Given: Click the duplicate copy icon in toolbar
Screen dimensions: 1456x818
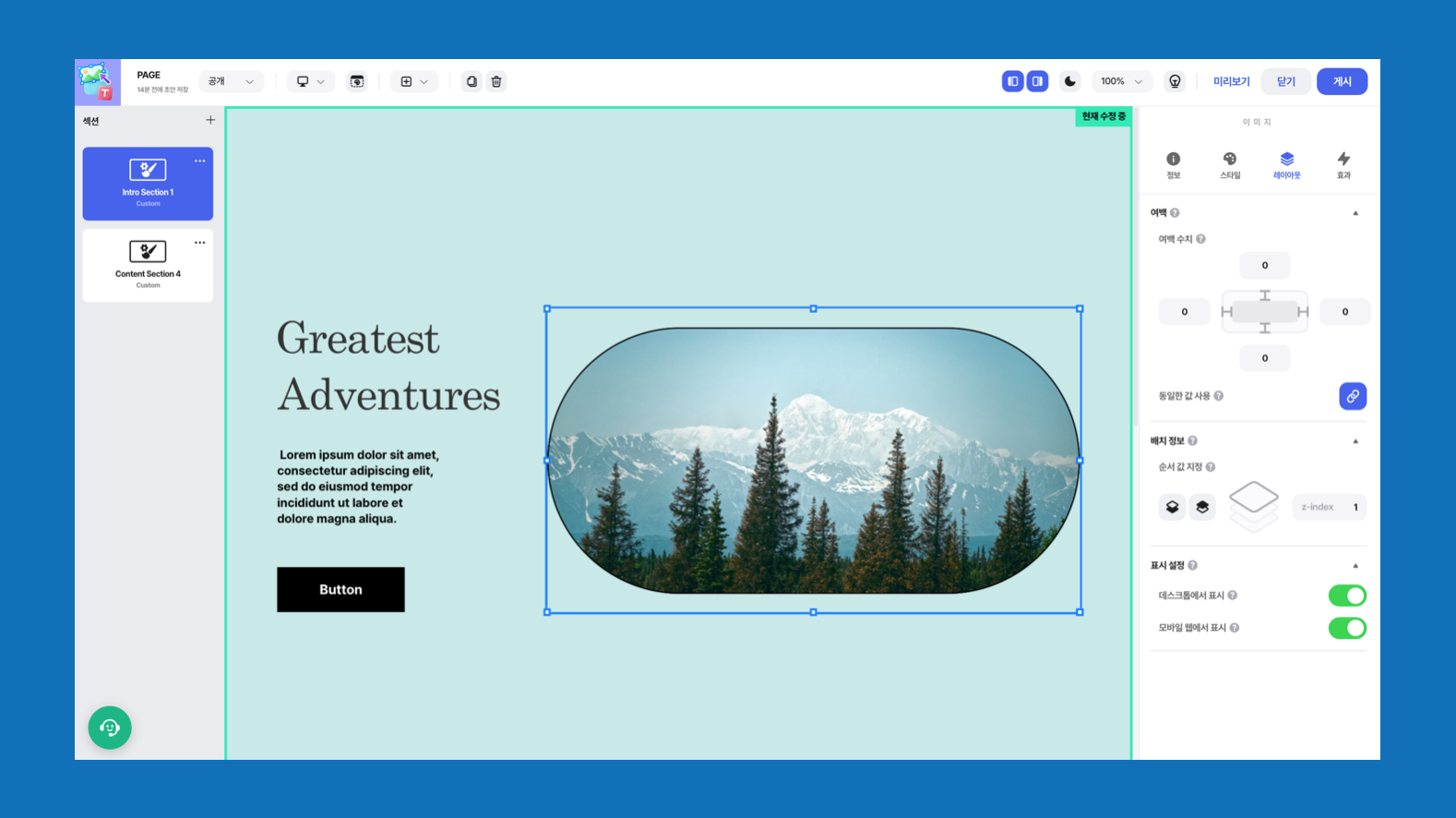Looking at the screenshot, I should tap(471, 81).
